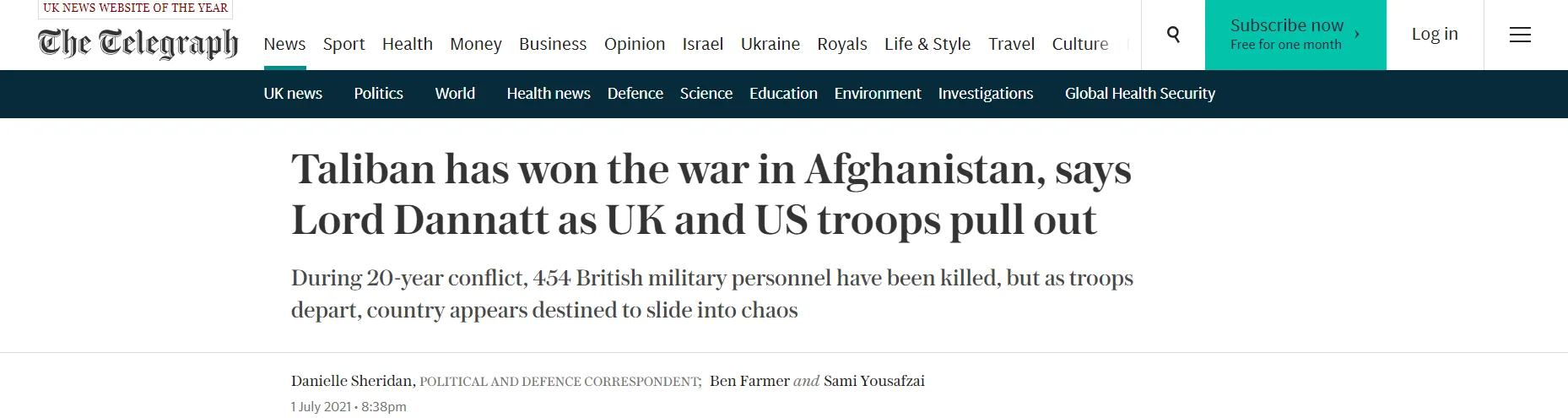The width and height of the screenshot is (1568, 418).
Task: Open the Money section
Action: (x=475, y=44)
